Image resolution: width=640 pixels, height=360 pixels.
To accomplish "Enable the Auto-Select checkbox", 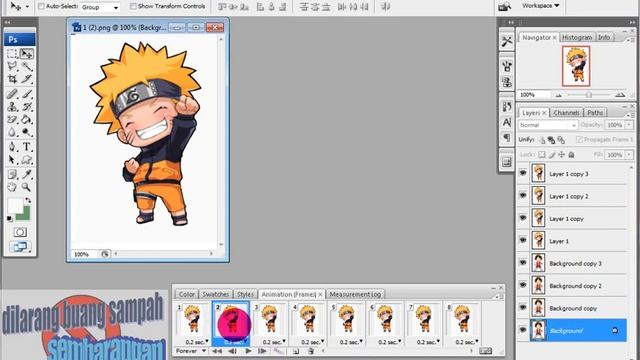I will pos(41,6).
